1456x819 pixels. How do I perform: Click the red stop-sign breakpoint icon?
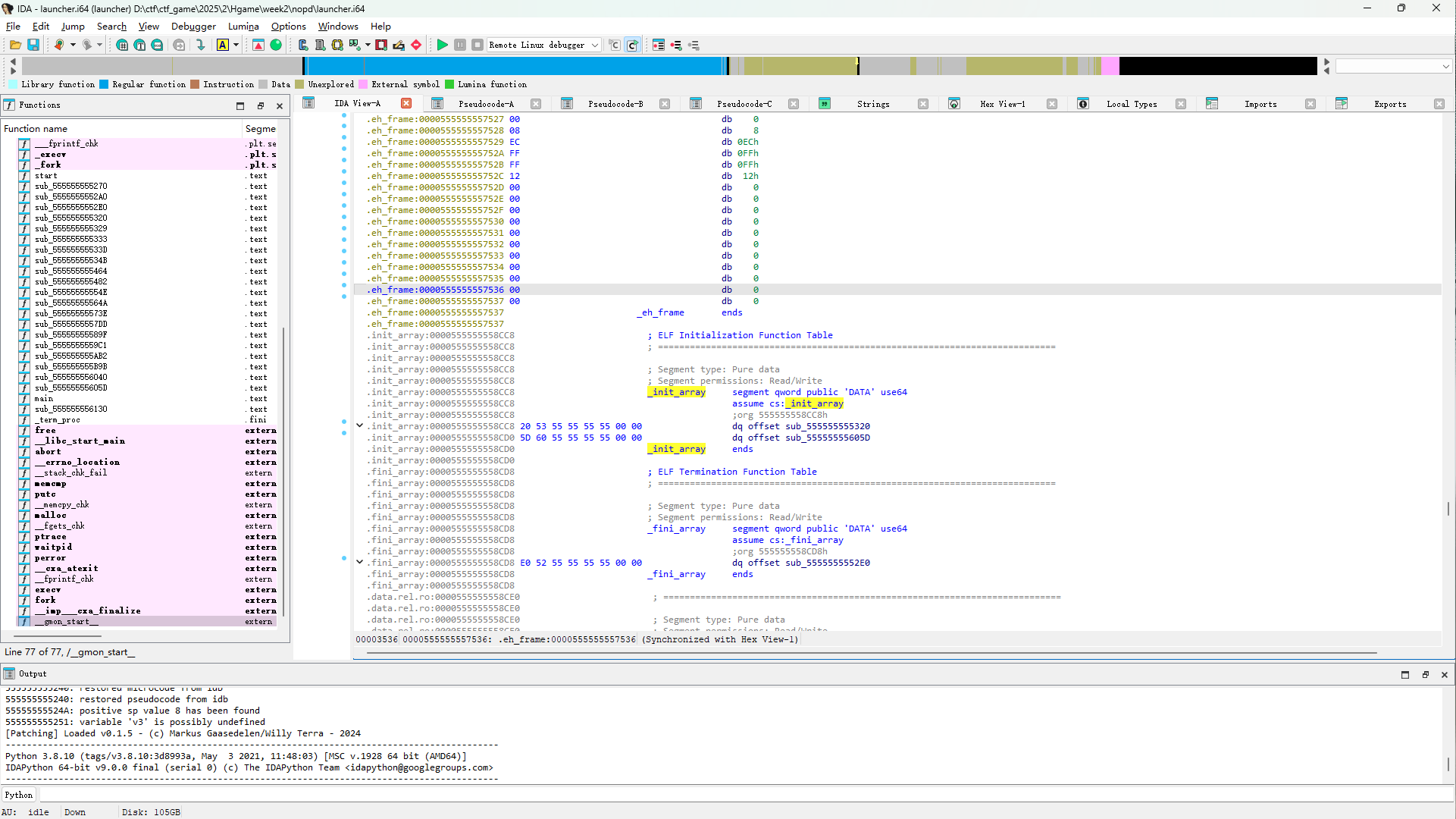click(416, 45)
